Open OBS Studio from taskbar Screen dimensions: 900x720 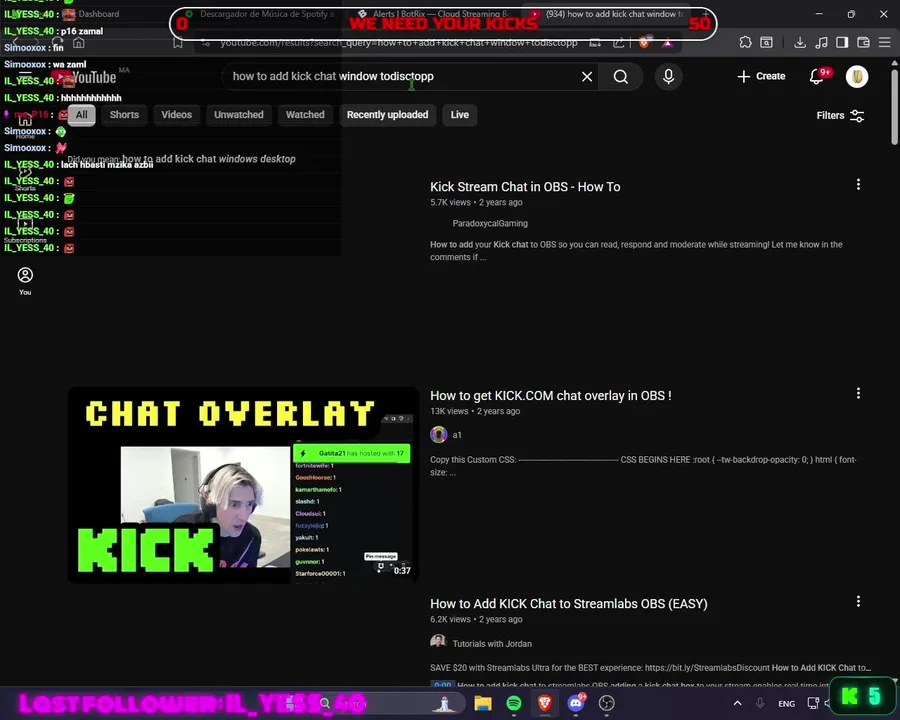point(607,703)
